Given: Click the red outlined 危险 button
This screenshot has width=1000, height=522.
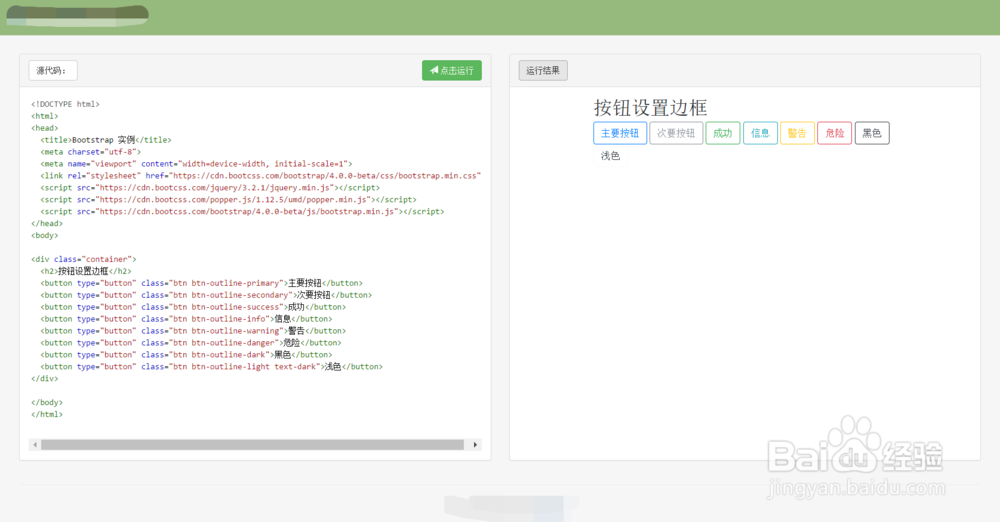Looking at the screenshot, I should pyautogui.click(x=835, y=133).
